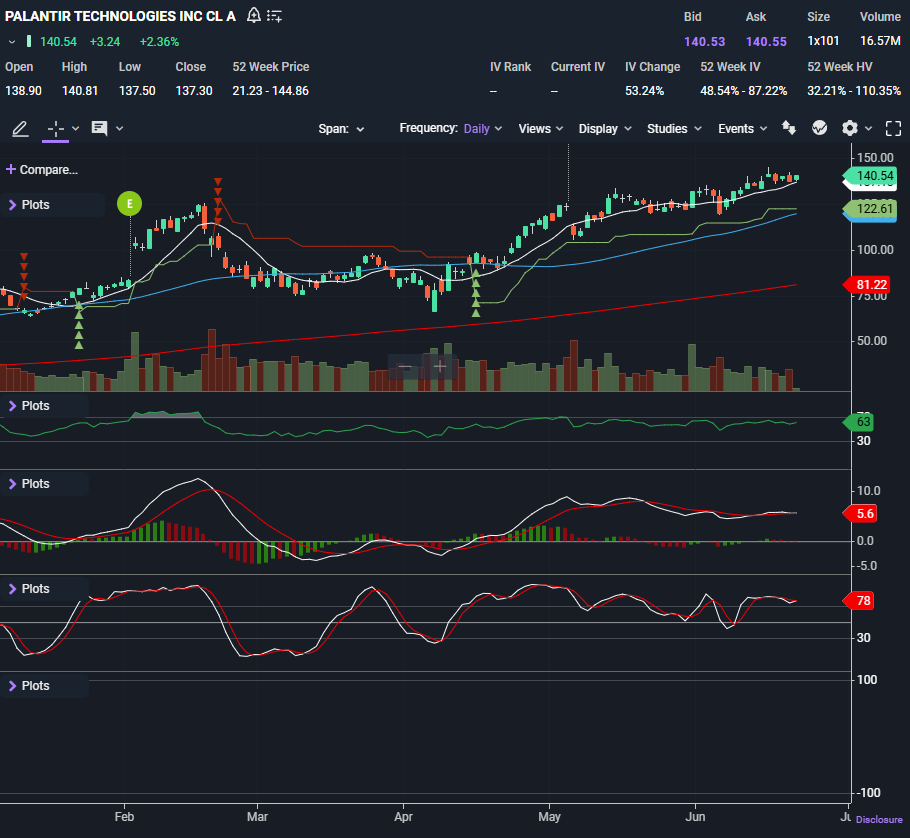Viewport: 910px width, 838px height.
Task: Open the Disclosure link
Action: click(879, 819)
